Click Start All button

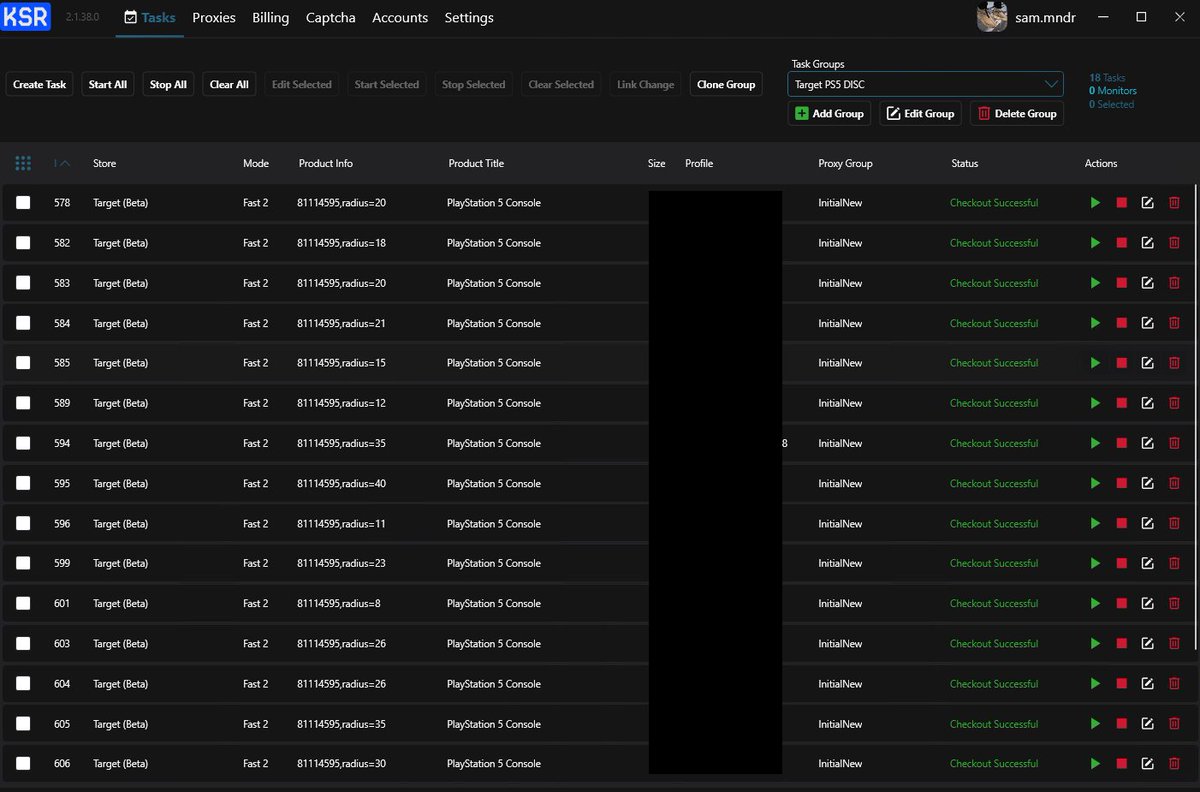click(x=108, y=85)
